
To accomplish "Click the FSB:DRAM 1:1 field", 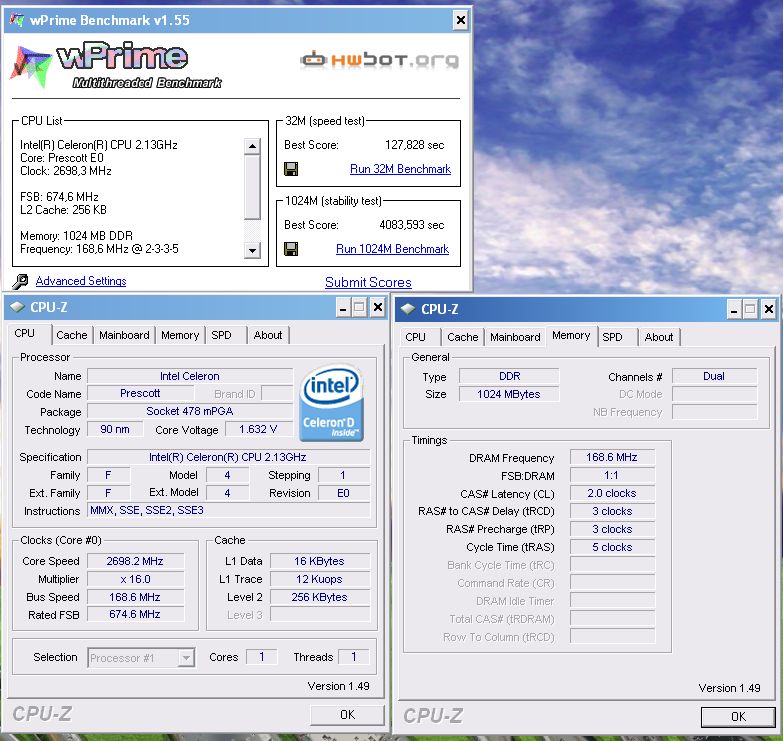I will pos(612,475).
